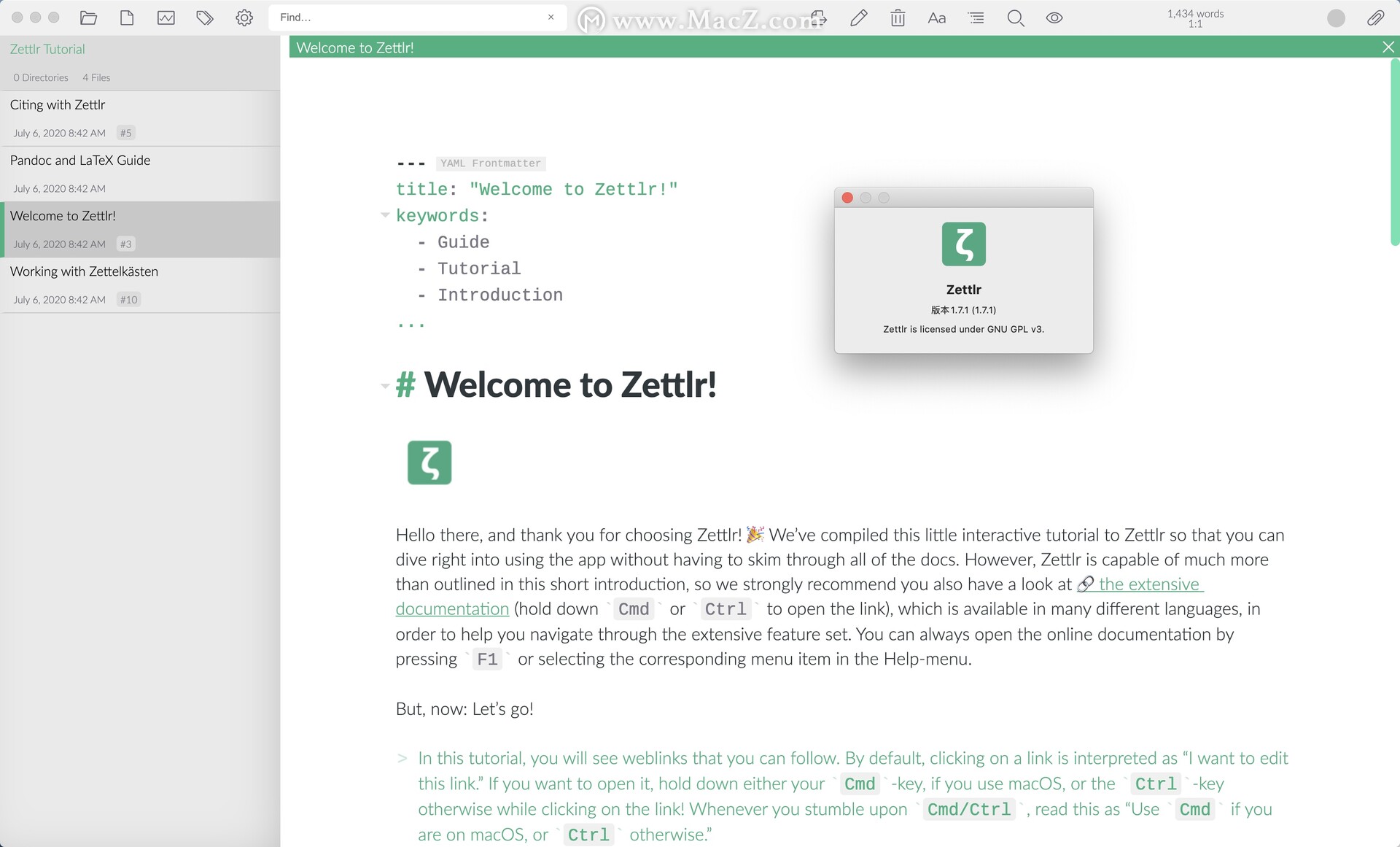Toggle the reader/preview mode icon
This screenshot has width=1400, height=847.
(1056, 17)
